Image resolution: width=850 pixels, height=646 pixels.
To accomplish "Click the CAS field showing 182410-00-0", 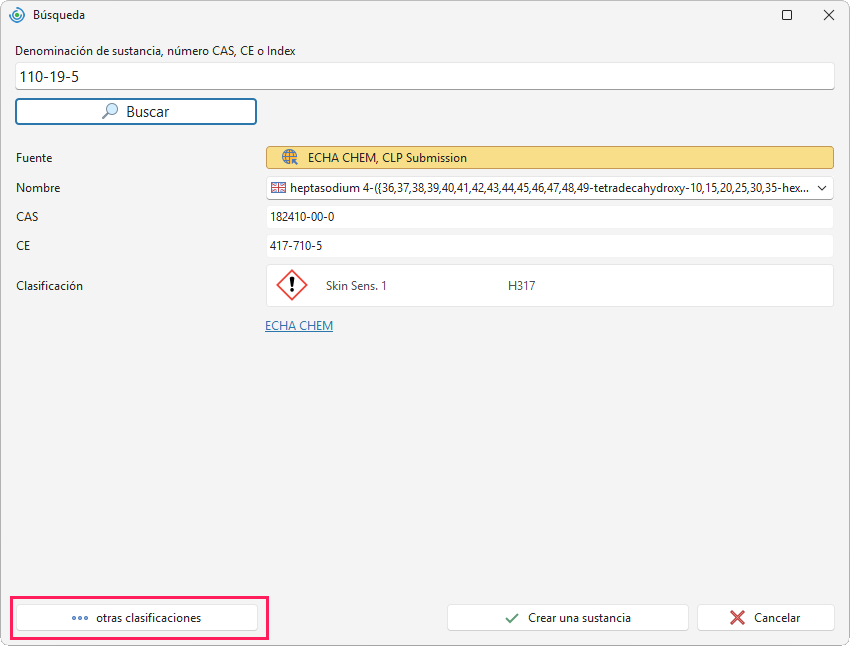I will 550,217.
